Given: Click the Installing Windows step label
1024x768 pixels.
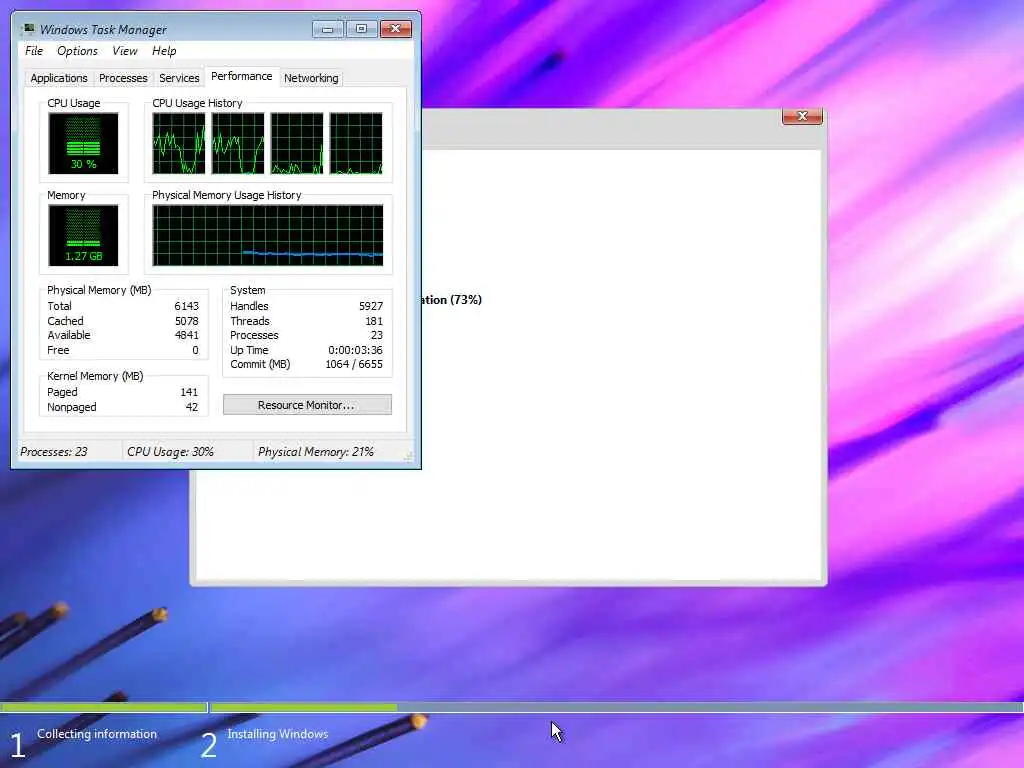Looking at the screenshot, I should point(278,734).
